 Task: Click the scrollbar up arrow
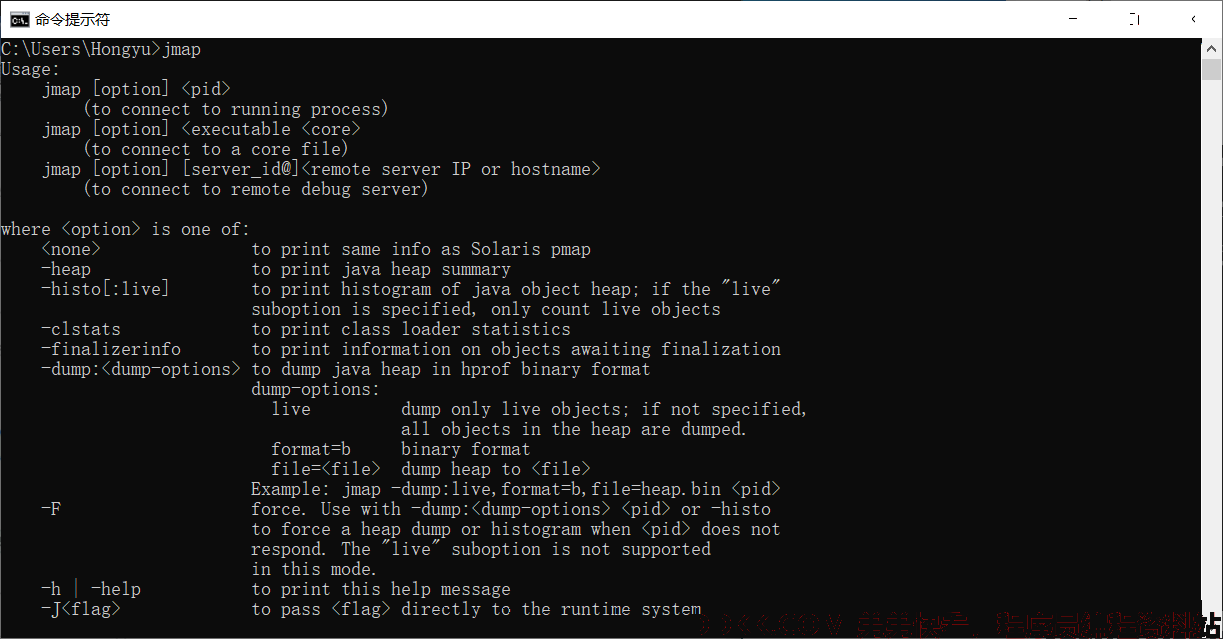click(1212, 48)
